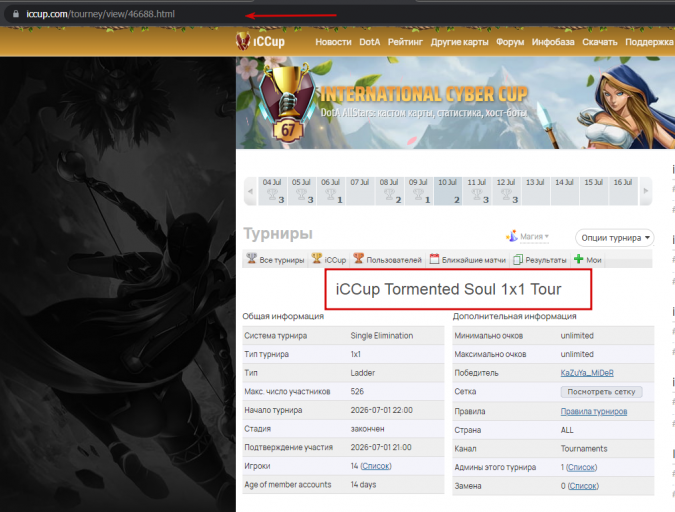Open the Рейтинг menu
The height and width of the screenshot is (512, 675).
tap(405, 42)
